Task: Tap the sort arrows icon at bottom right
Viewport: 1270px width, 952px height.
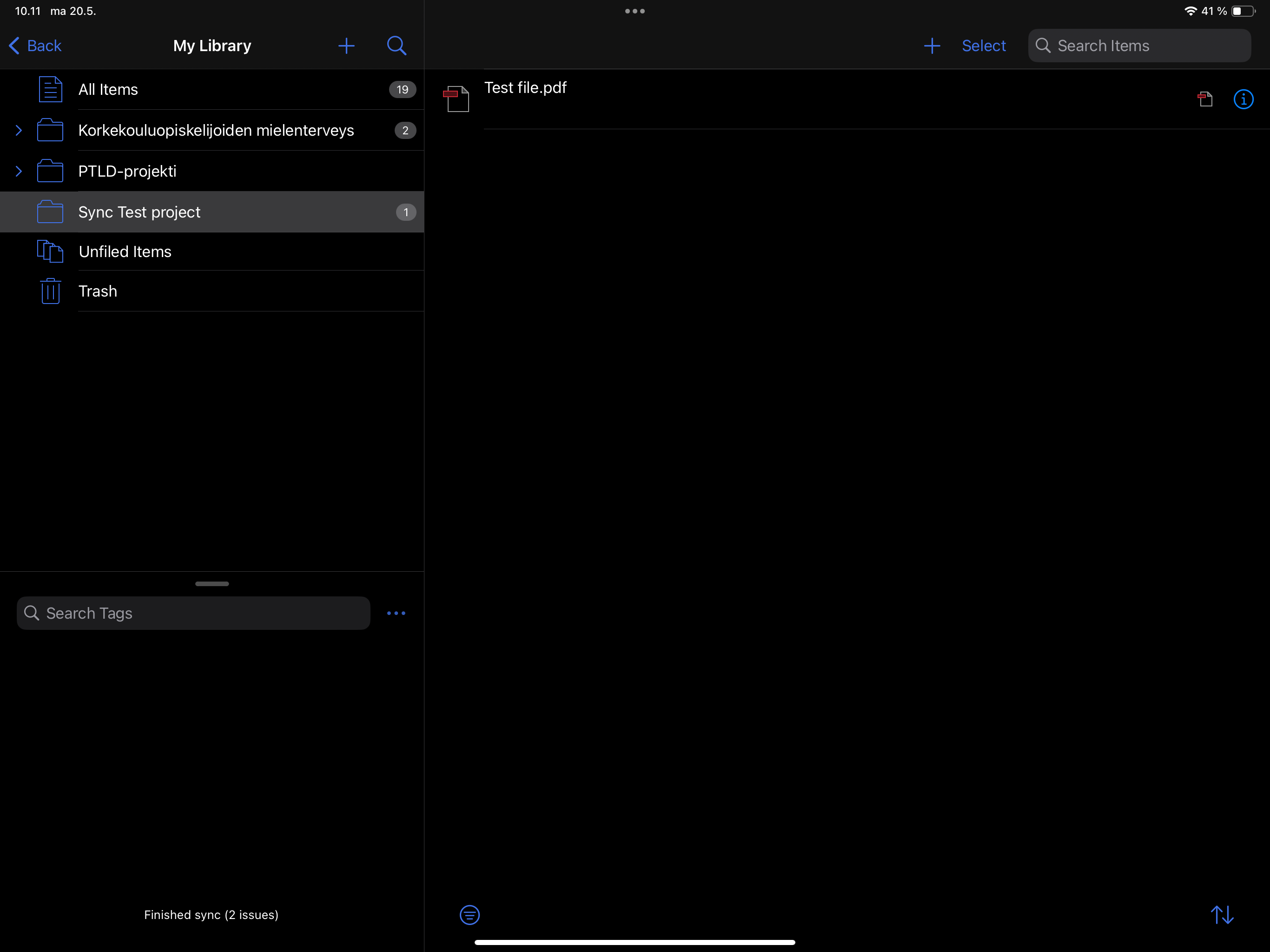Action: [1222, 915]
